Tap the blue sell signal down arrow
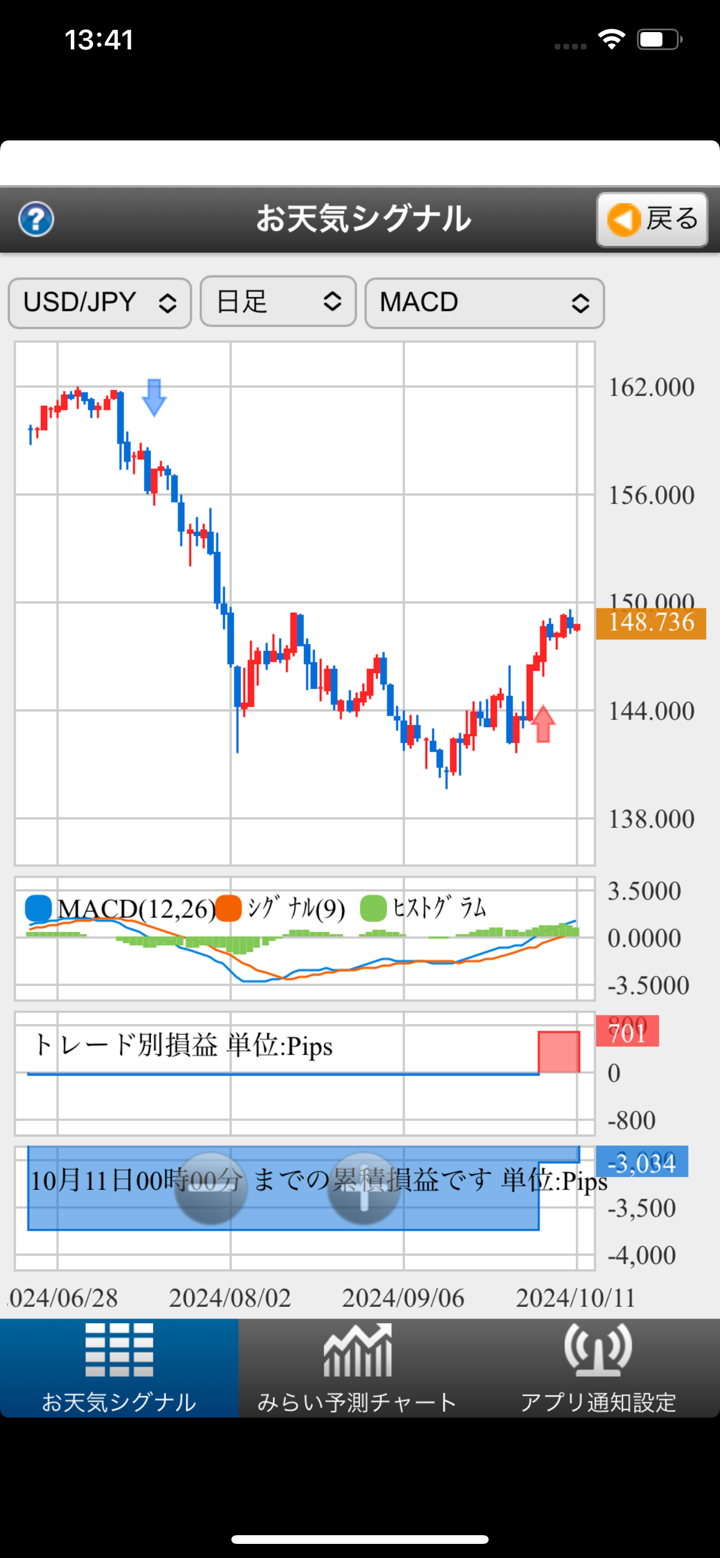 click(x=154, y=397)
